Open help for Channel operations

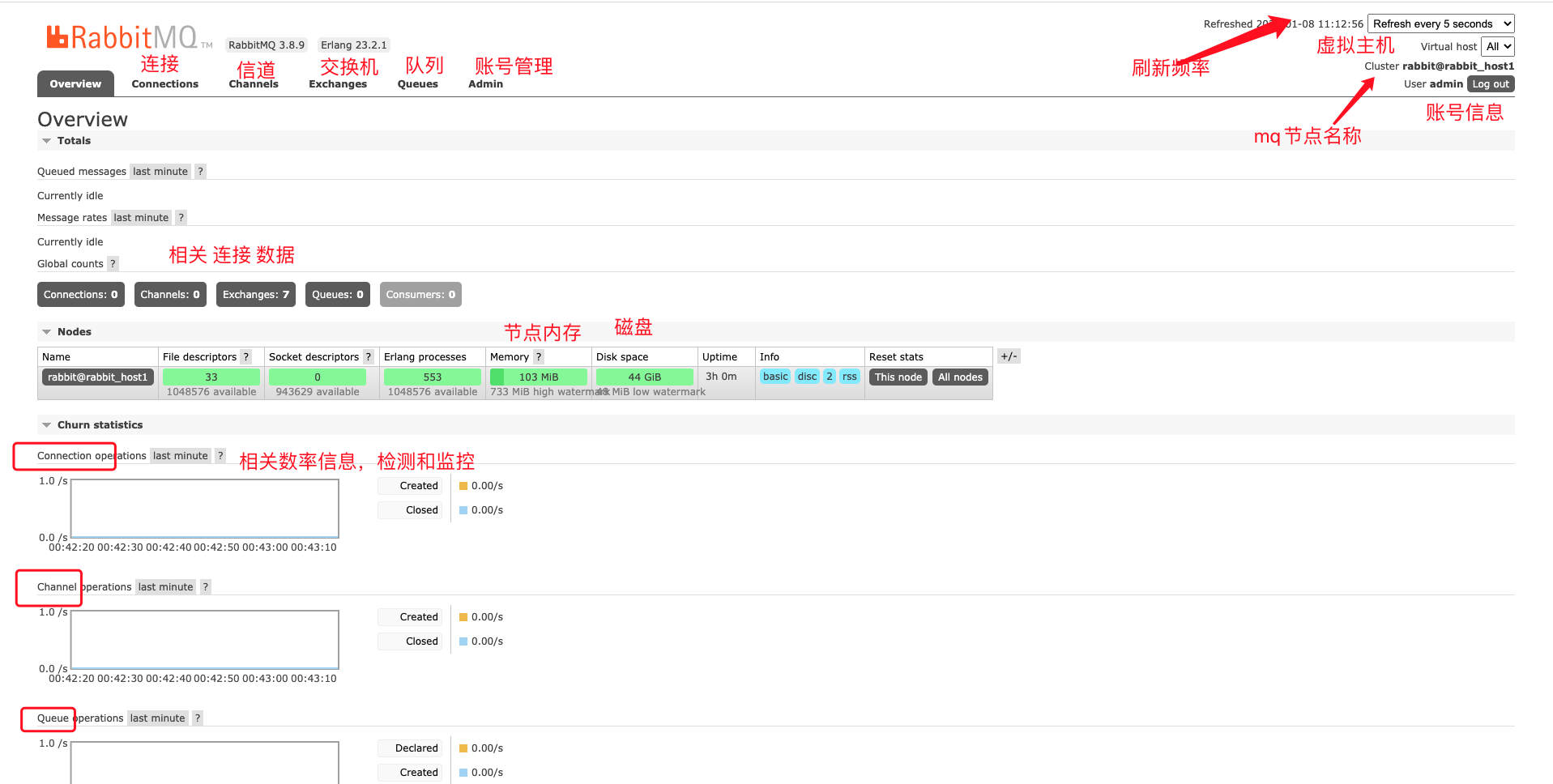click(206, 586)
